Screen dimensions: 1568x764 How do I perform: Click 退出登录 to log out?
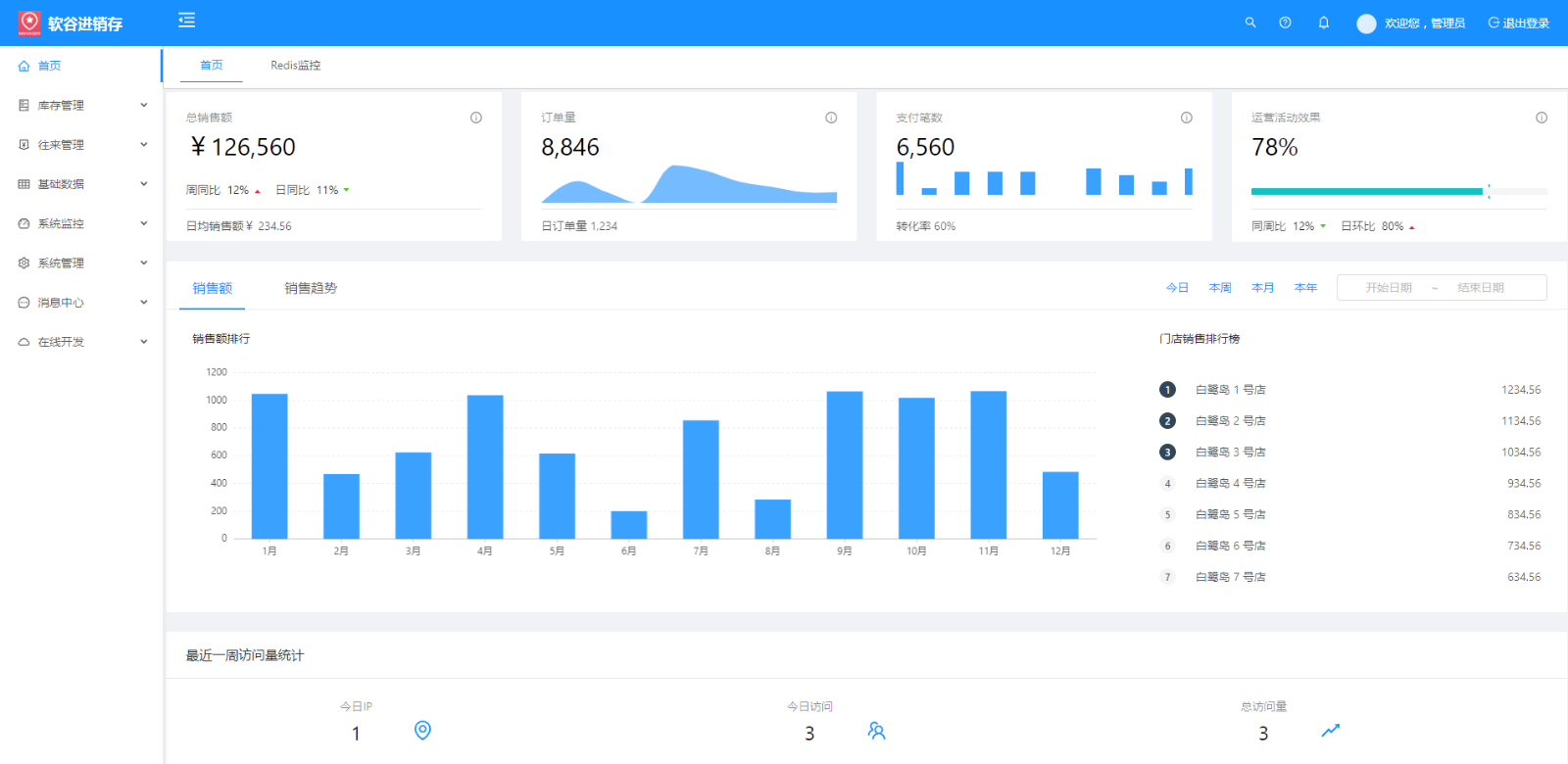pos(1518,24)
